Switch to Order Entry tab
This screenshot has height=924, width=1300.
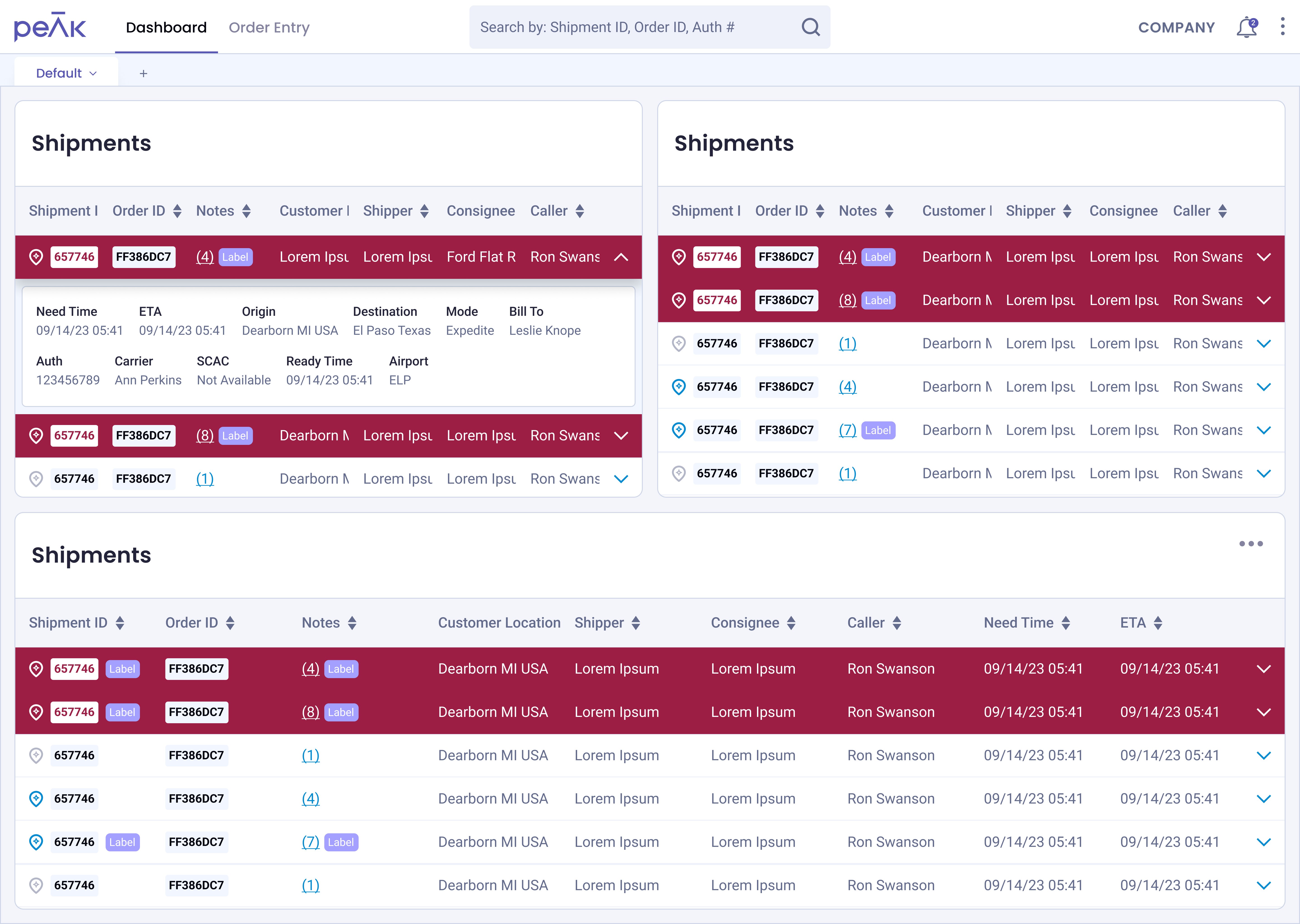(269, 27)
